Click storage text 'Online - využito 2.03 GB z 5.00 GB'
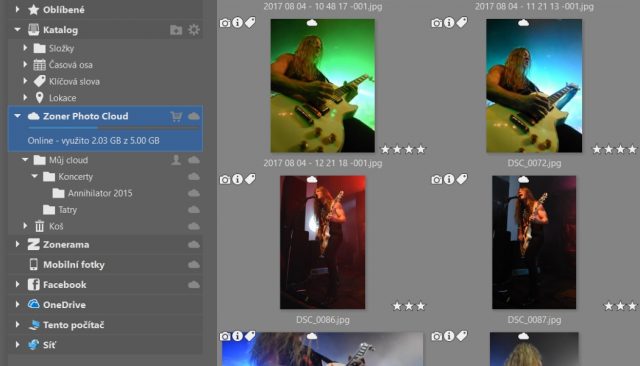This screenshot has height=366, width=640. click(x=93, y=141)
